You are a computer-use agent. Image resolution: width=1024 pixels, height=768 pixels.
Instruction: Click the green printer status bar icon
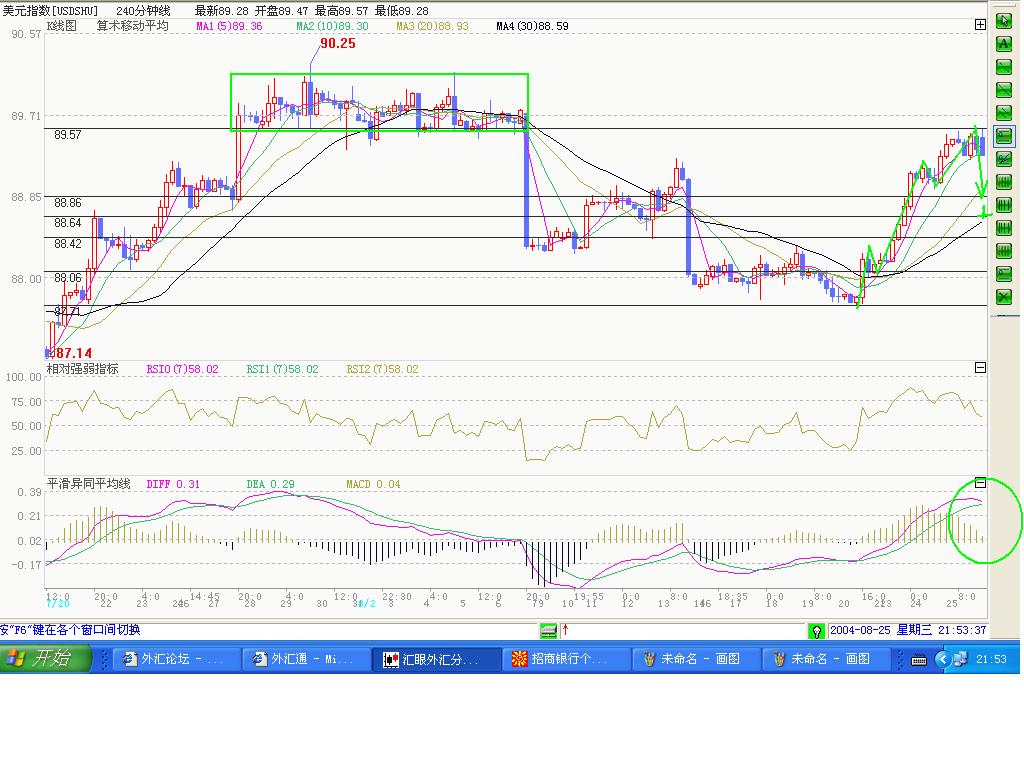coord(548,631)
